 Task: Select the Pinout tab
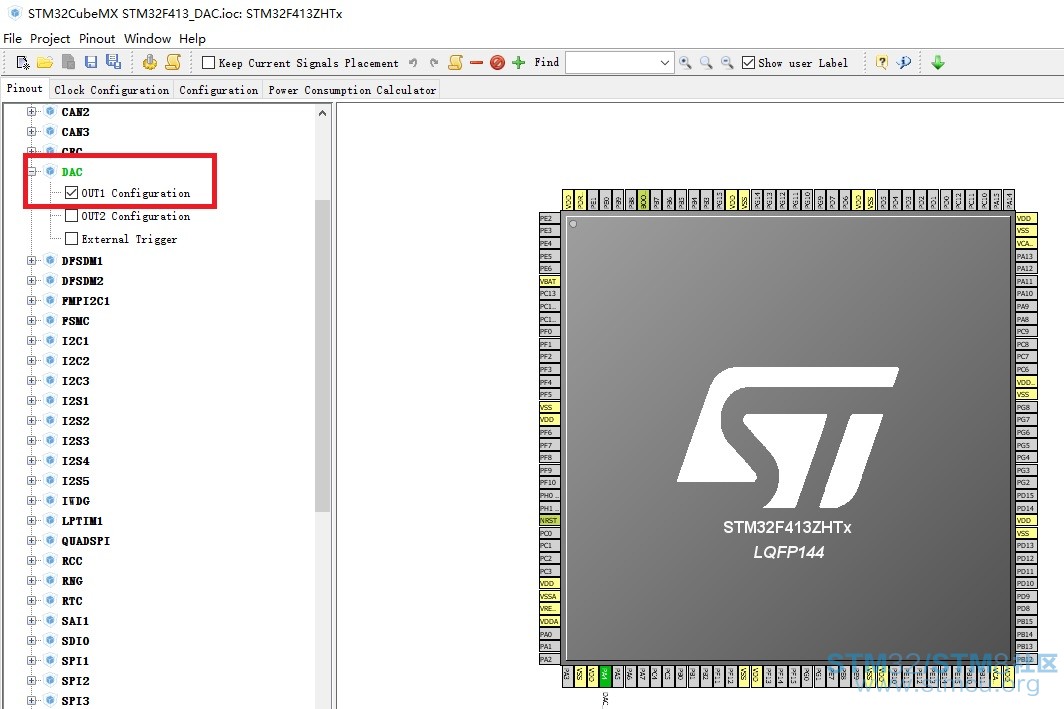click(x=24, y=88)
